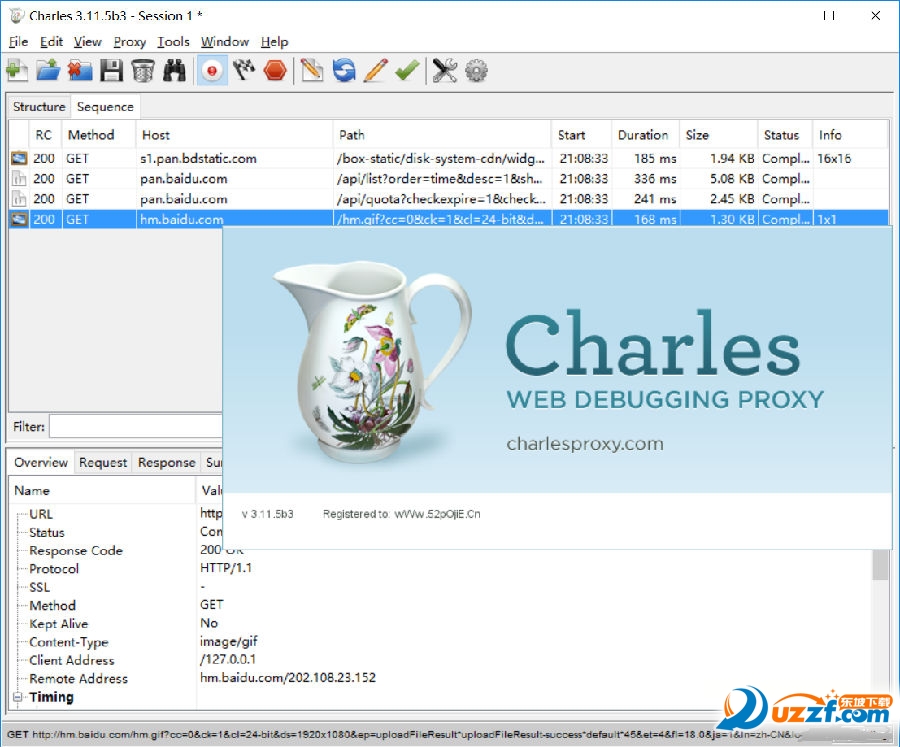Image resolution: width=900 pixels, height=747 pixels.
Task: Select the Client Address row
Action: [x=72, y=660]
